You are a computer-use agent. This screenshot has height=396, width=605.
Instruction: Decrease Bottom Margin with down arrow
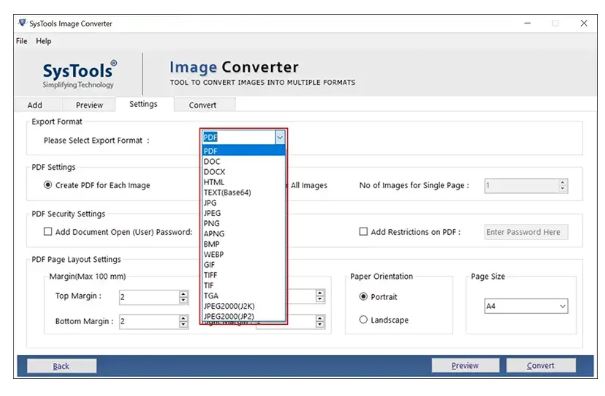183,324
